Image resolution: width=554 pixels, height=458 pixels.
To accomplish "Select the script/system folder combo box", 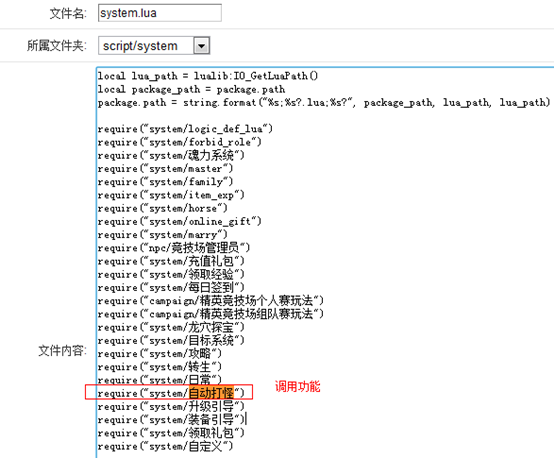I will [154, 46].
